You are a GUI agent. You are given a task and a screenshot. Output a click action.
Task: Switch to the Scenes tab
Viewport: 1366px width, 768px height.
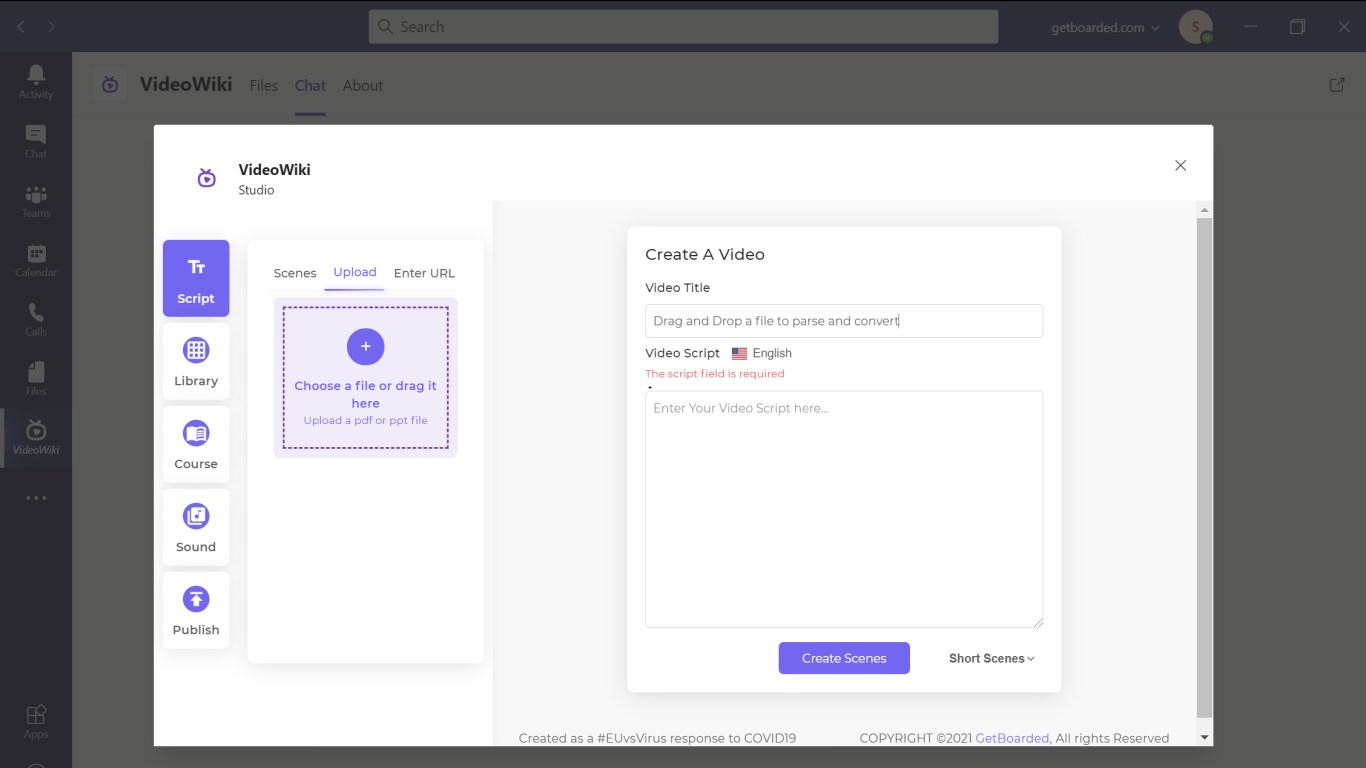[x=295, y=273]
